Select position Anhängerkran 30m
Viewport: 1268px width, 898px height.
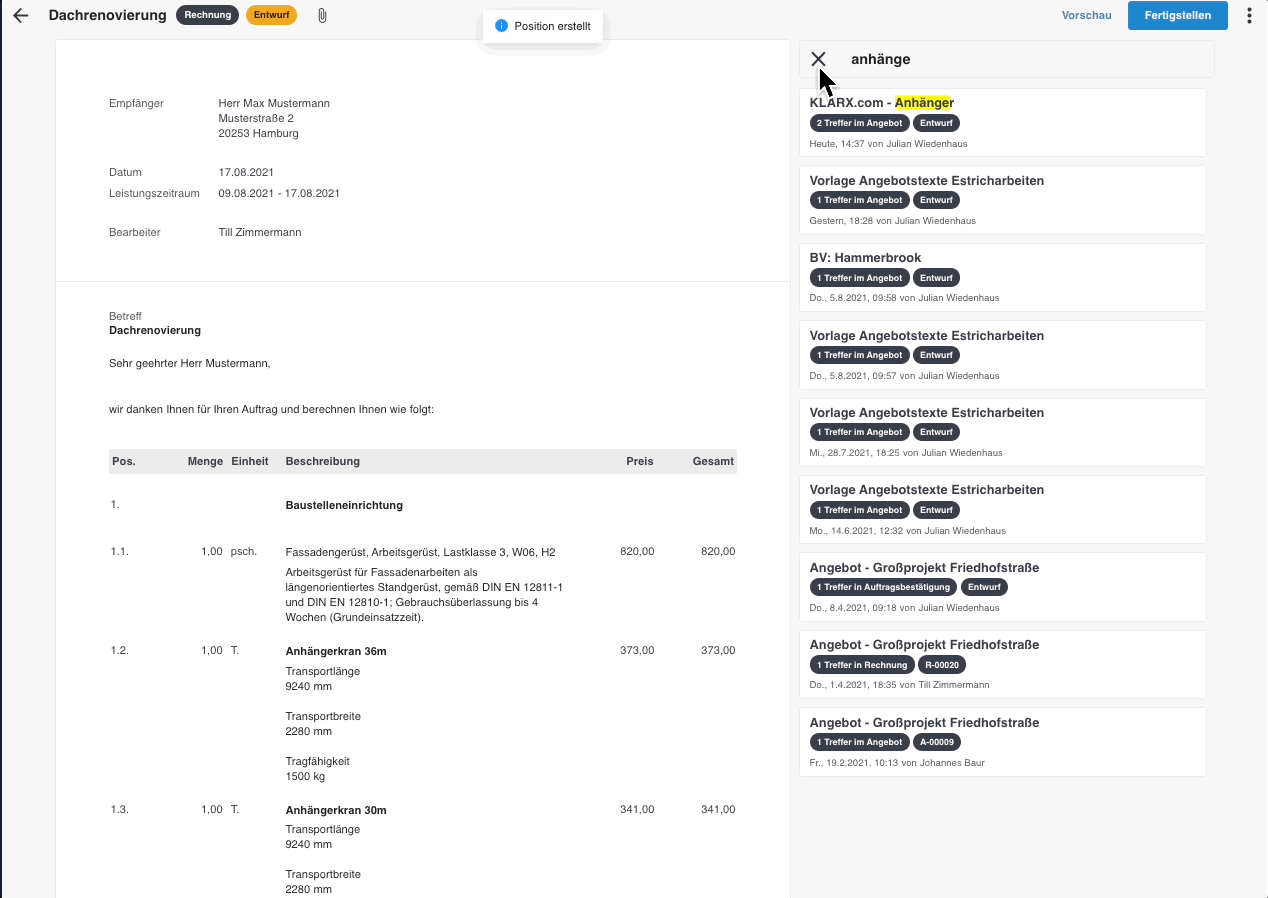[336, 810]
